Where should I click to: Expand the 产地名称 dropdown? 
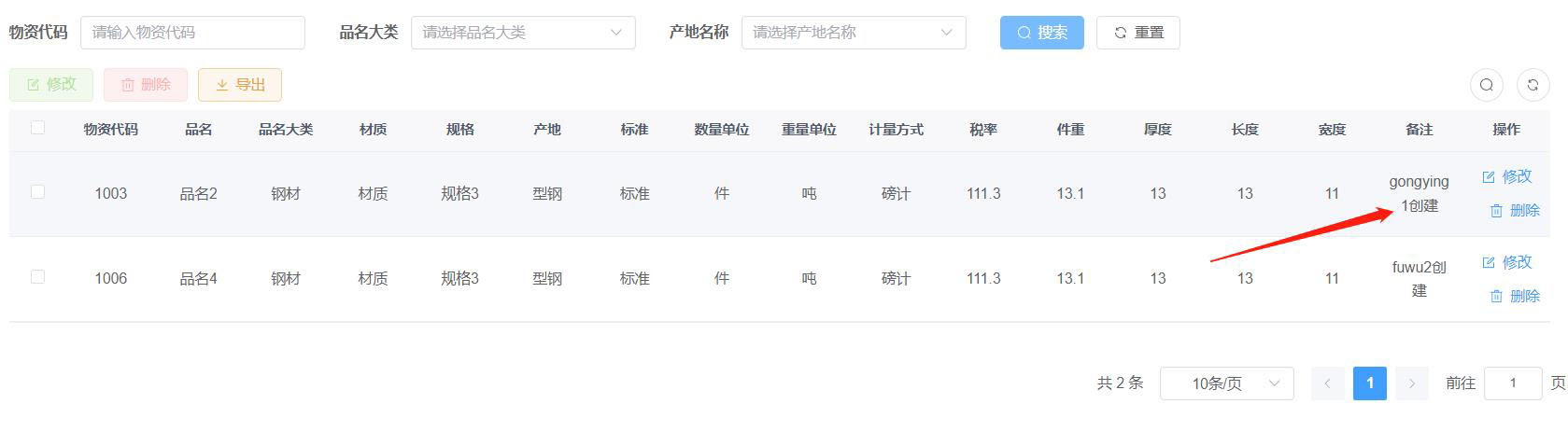coord(854,33)
